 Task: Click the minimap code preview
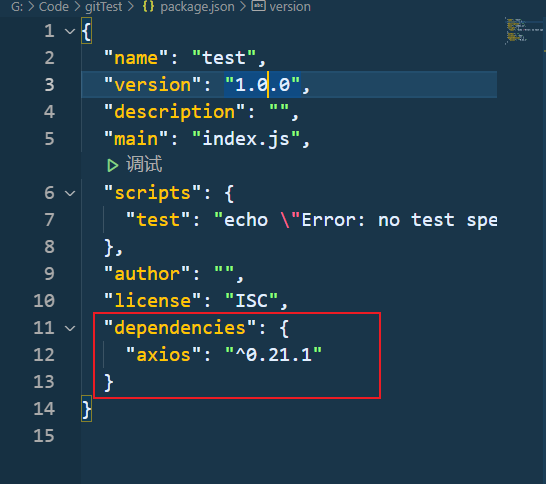520,31
